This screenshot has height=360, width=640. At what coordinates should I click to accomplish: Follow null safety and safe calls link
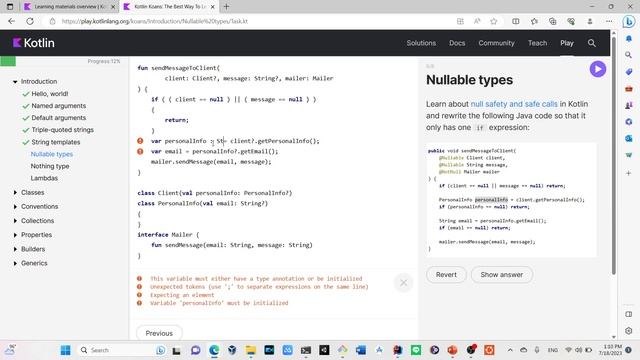[x=514, y=104]
